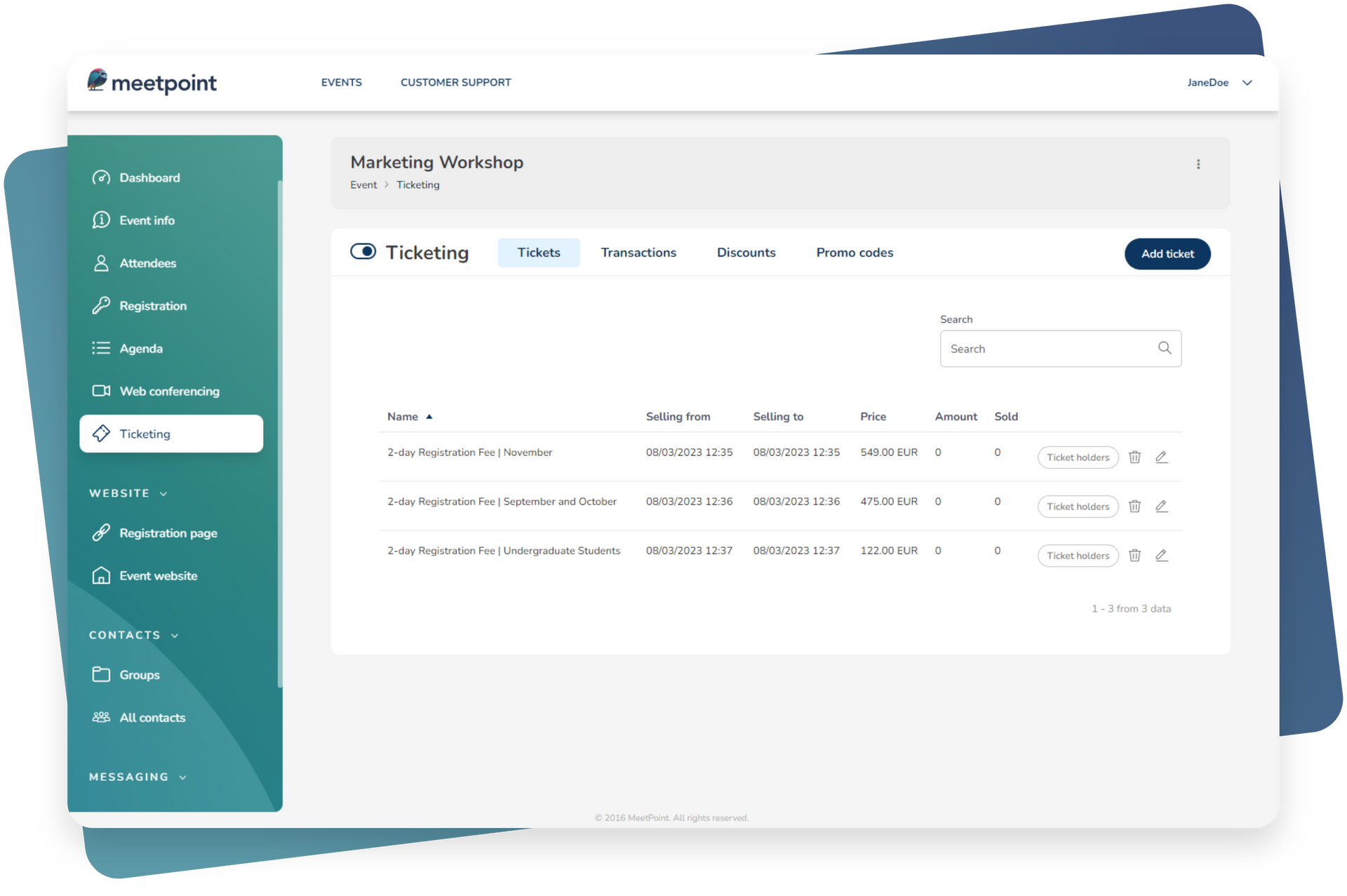Image resolution: width=1347 pixels, height=896 pixels.
Task: Collapse the CONTACTS sidebar section
Action: pyautogui.click(x=175, y=636)
